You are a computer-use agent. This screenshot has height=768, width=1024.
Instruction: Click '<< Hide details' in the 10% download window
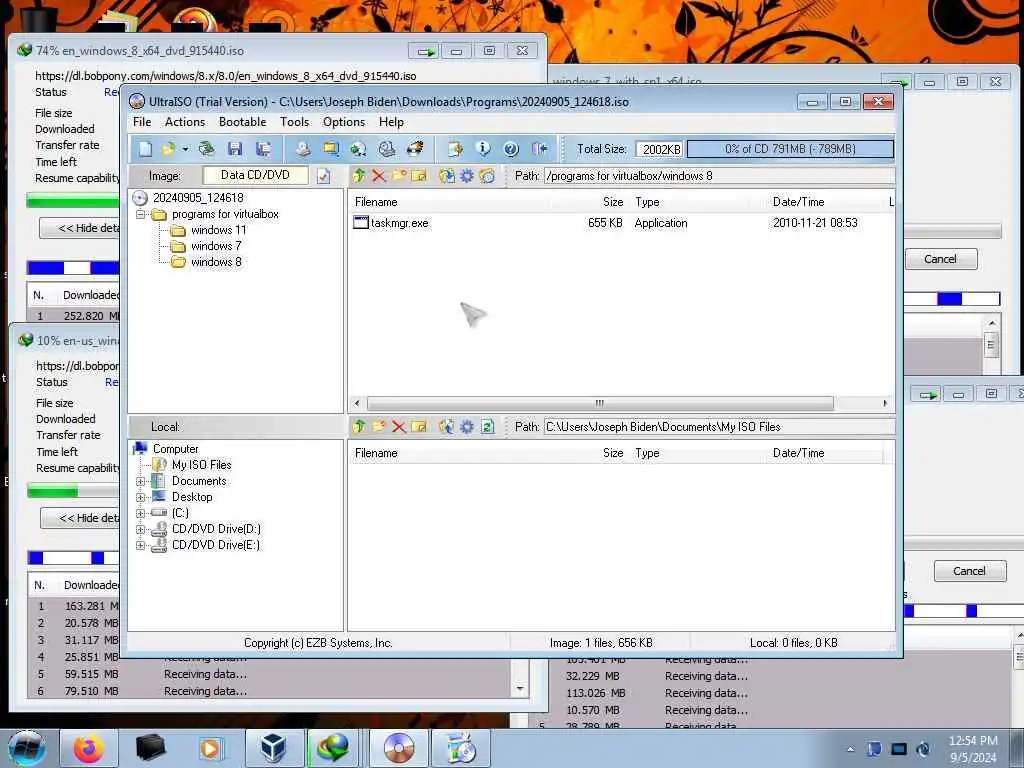coord(81,518)
